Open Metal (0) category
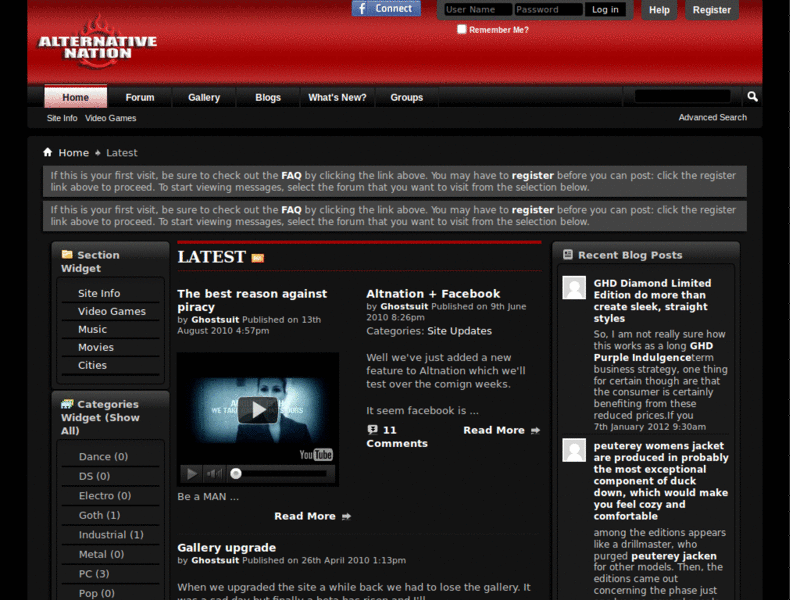The image size is (800, 600). (x=101, y=554)
